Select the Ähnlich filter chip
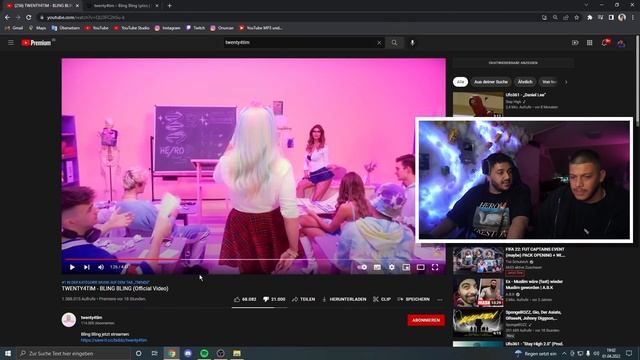 tap(525, 82)
